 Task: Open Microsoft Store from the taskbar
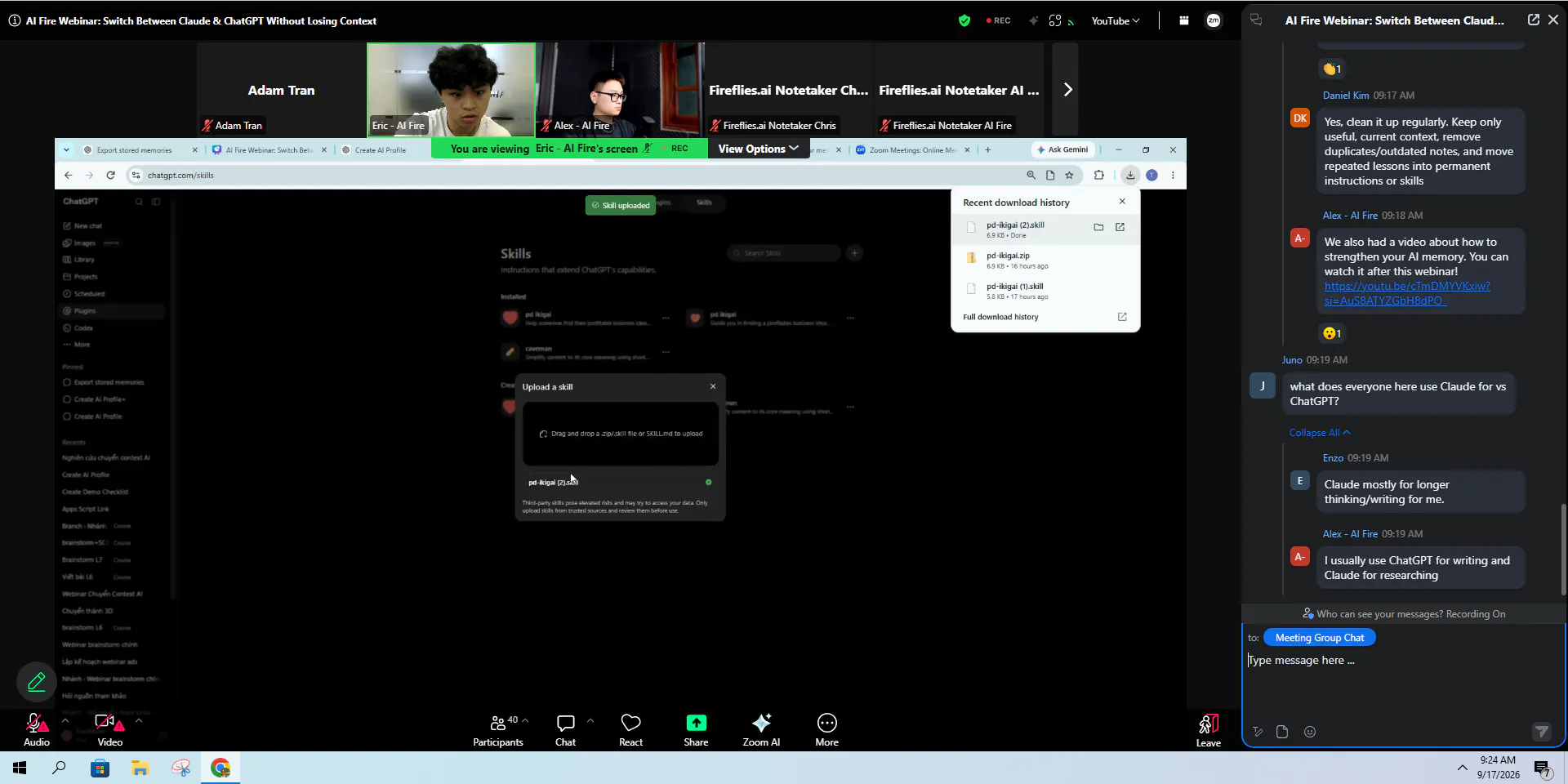100,768
